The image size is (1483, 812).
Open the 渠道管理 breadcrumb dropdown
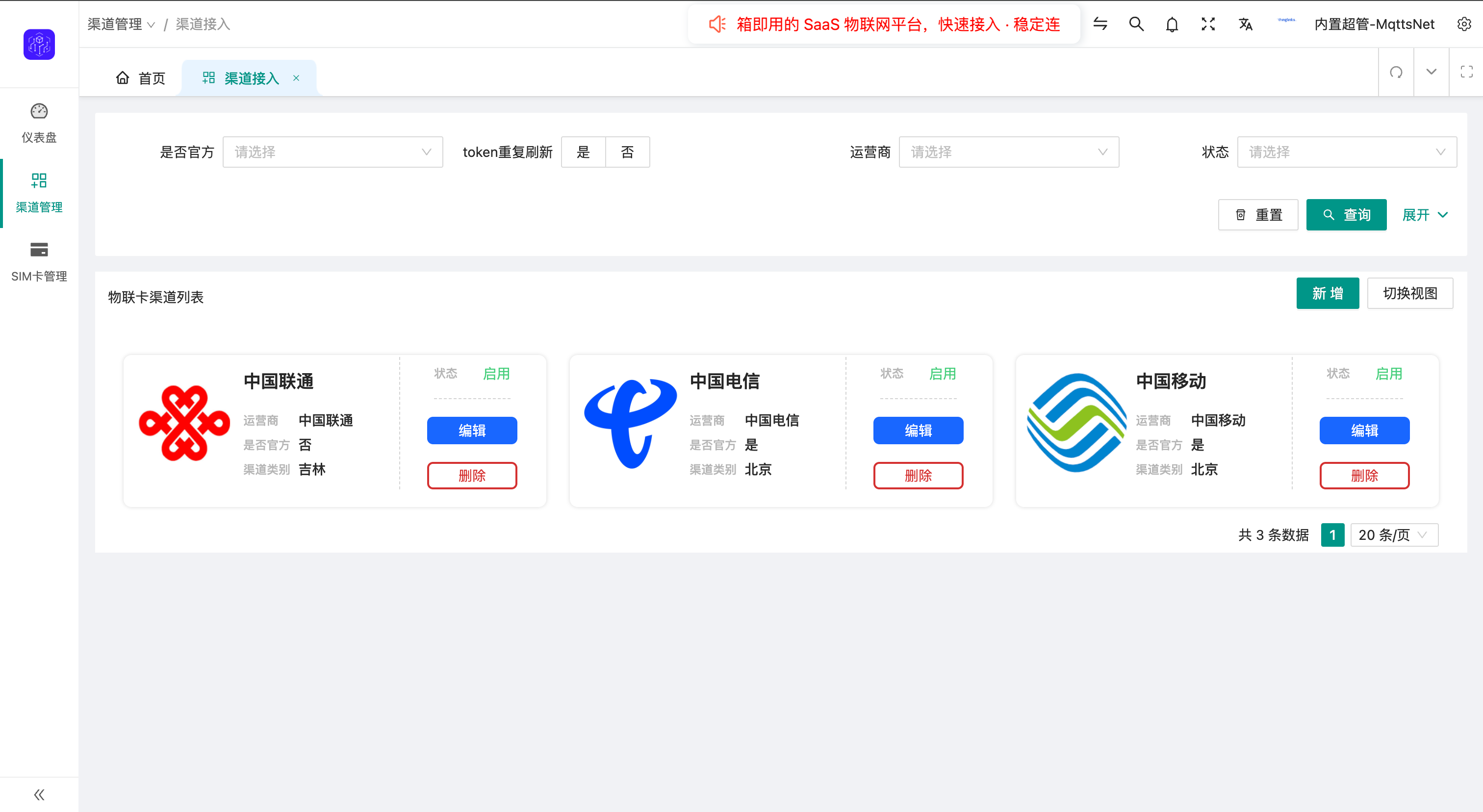coord(121,24)
